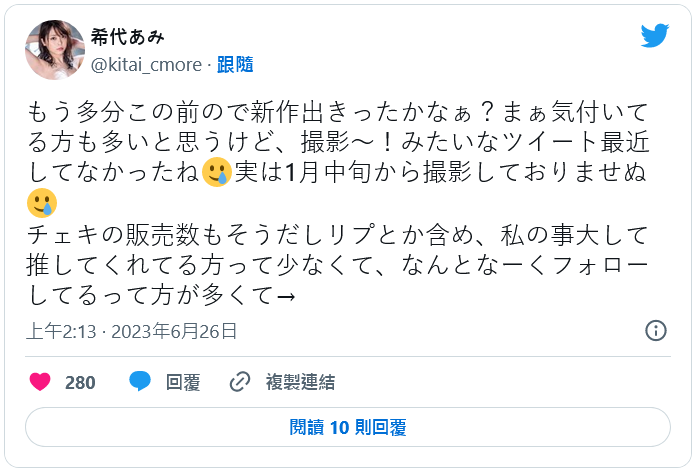Click the blue reply speech bubble icon
The height and width of the screenshot is (475, 693).
coord(140,381)
